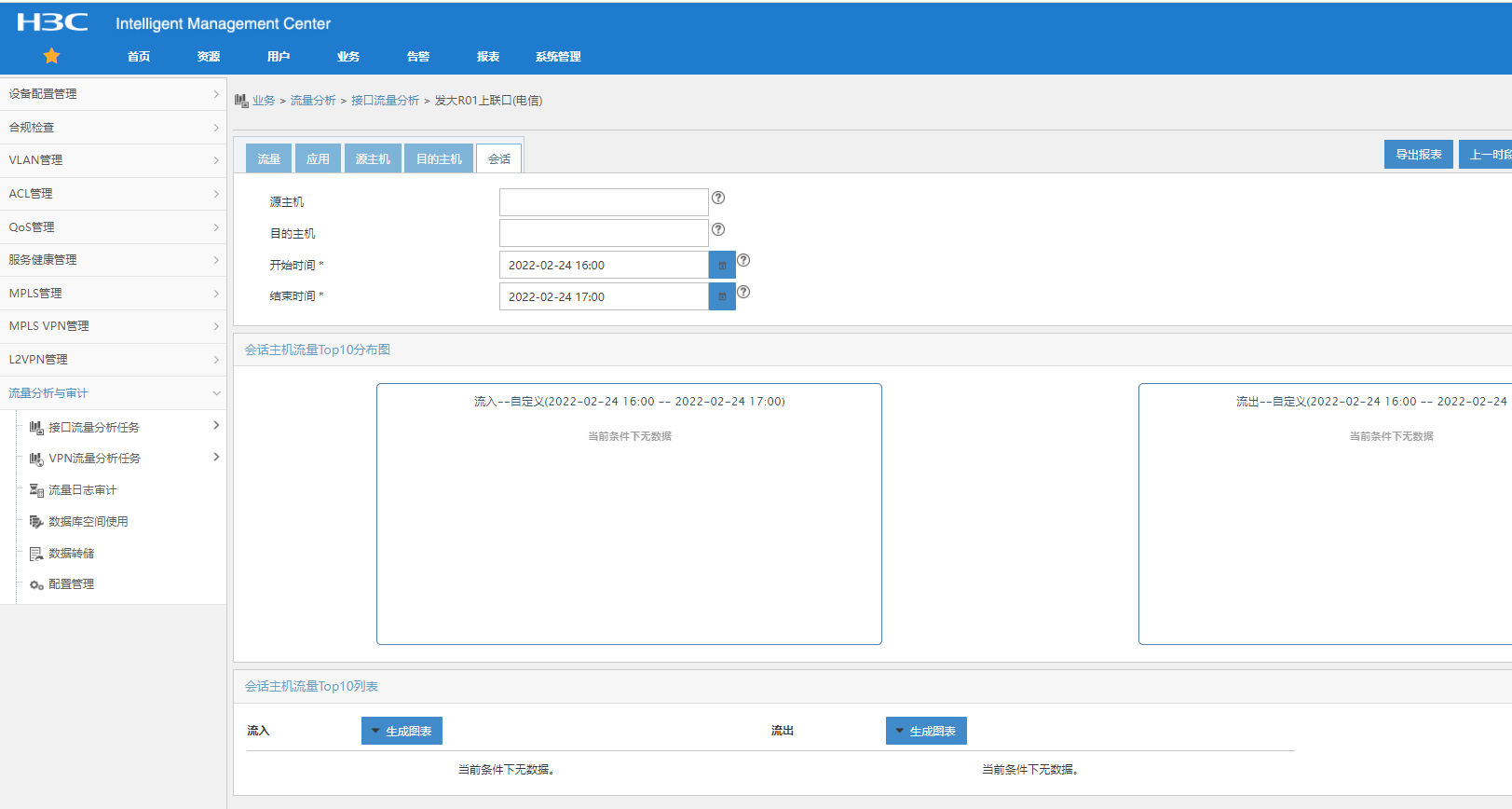Open the 告警 top menu
The image size is (1512, 809).
[418, 57]
